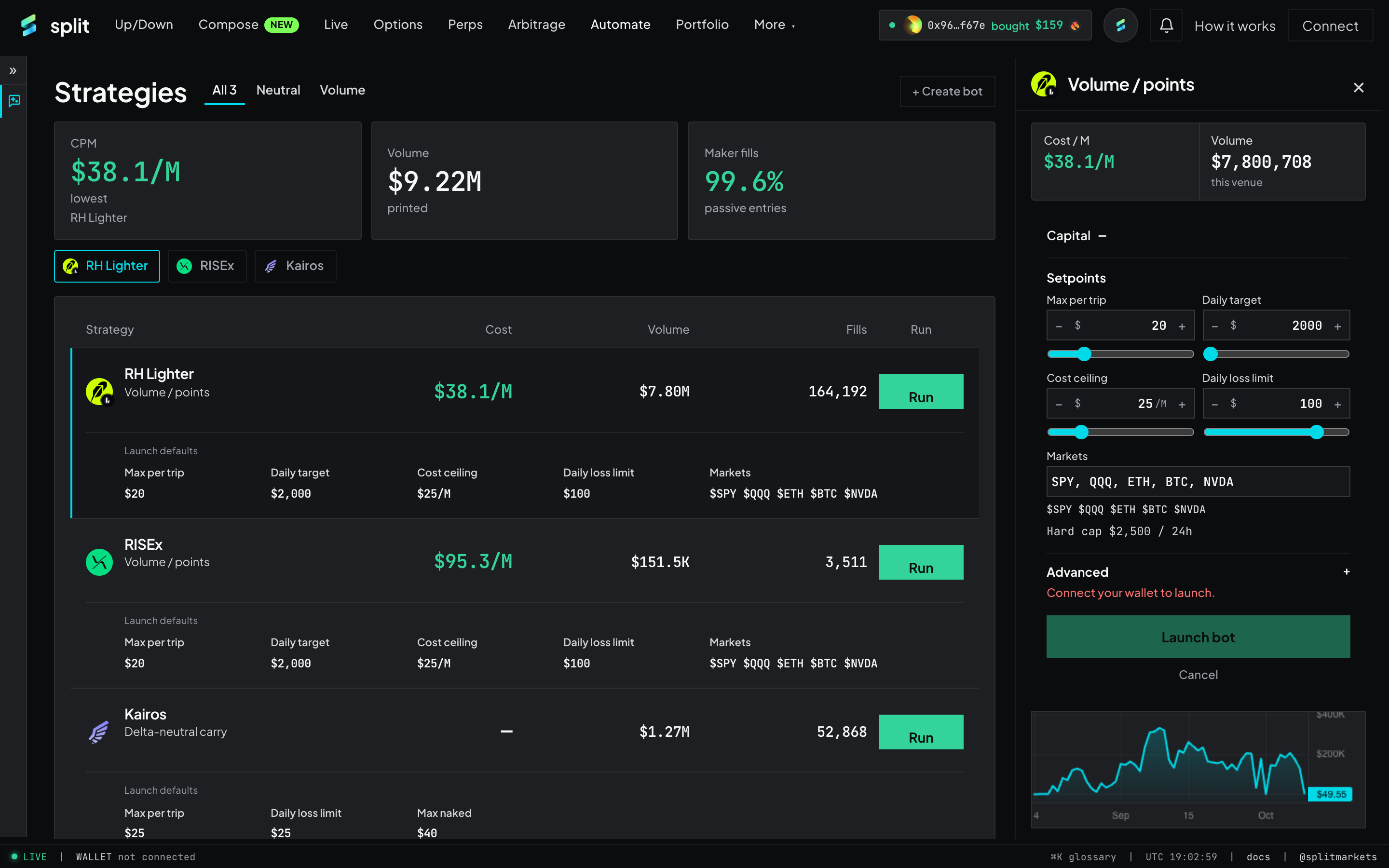Switch to the Volume strategies tab
The image size is (1389, 868).
[x=342, y=90]
